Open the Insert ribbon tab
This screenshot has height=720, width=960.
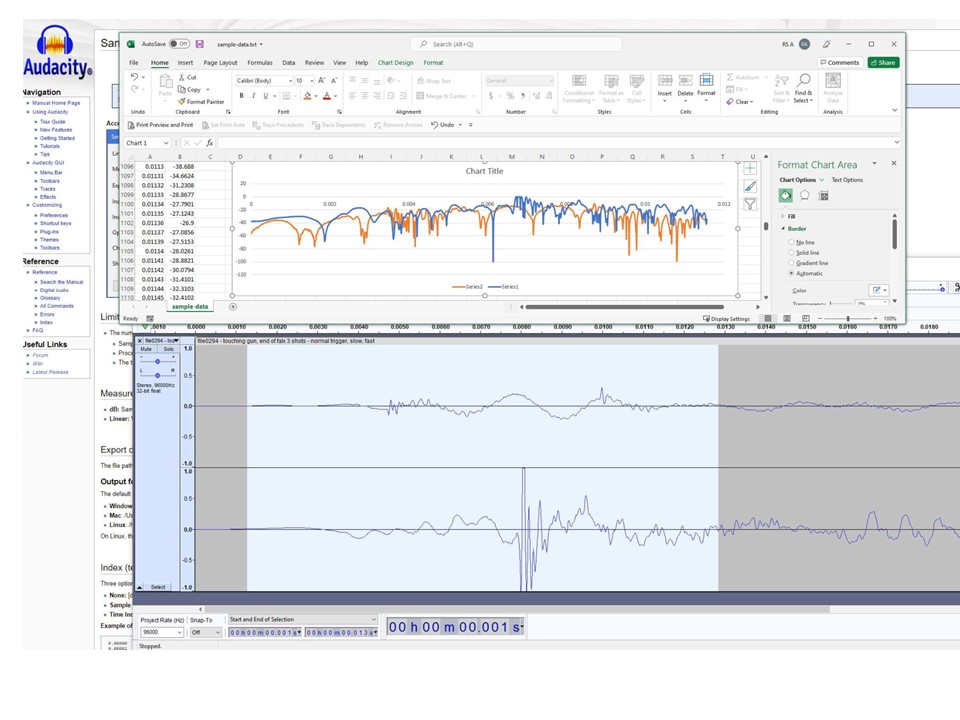pyautogui.click(x=185, y=62)
